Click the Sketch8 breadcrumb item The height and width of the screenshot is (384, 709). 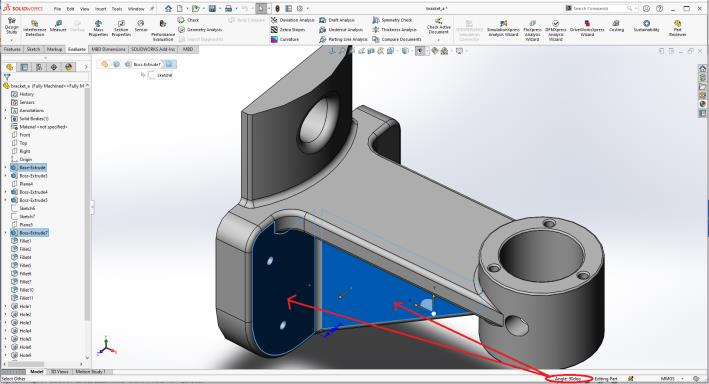pyautogui.click(x=161, y=75)
